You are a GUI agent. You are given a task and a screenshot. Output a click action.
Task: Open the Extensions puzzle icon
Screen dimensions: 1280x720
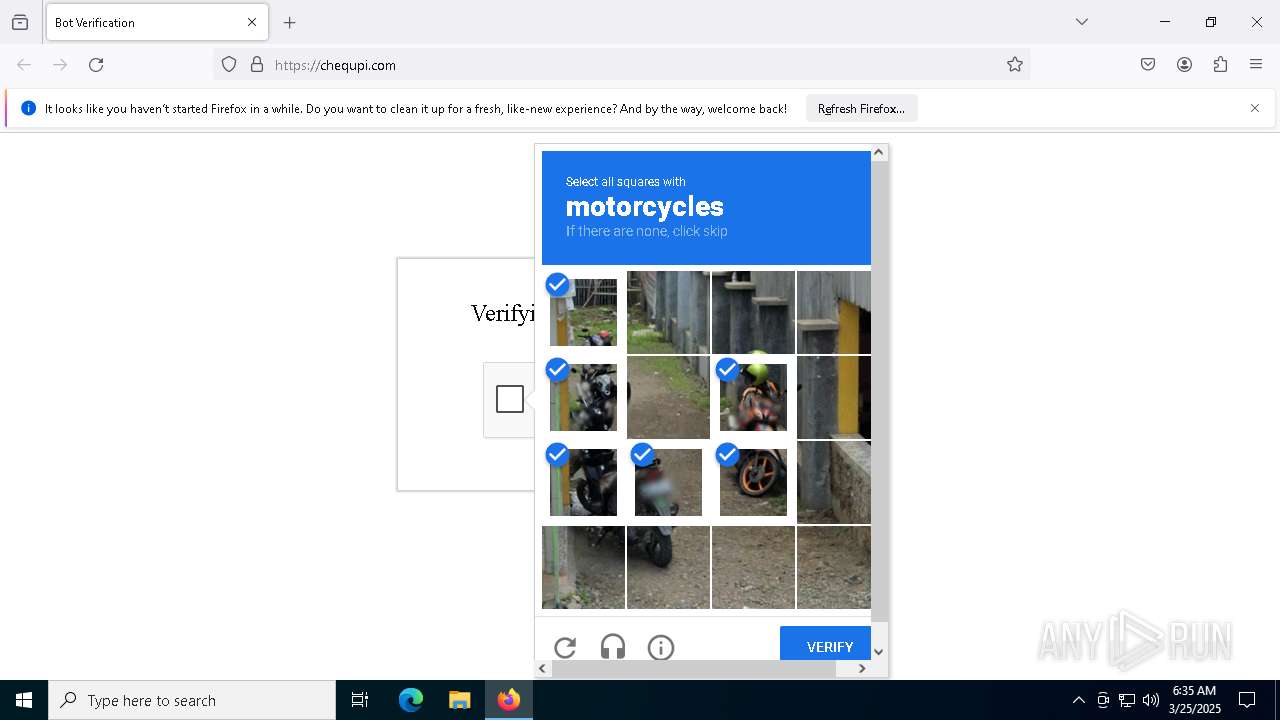pos(1220,65)
